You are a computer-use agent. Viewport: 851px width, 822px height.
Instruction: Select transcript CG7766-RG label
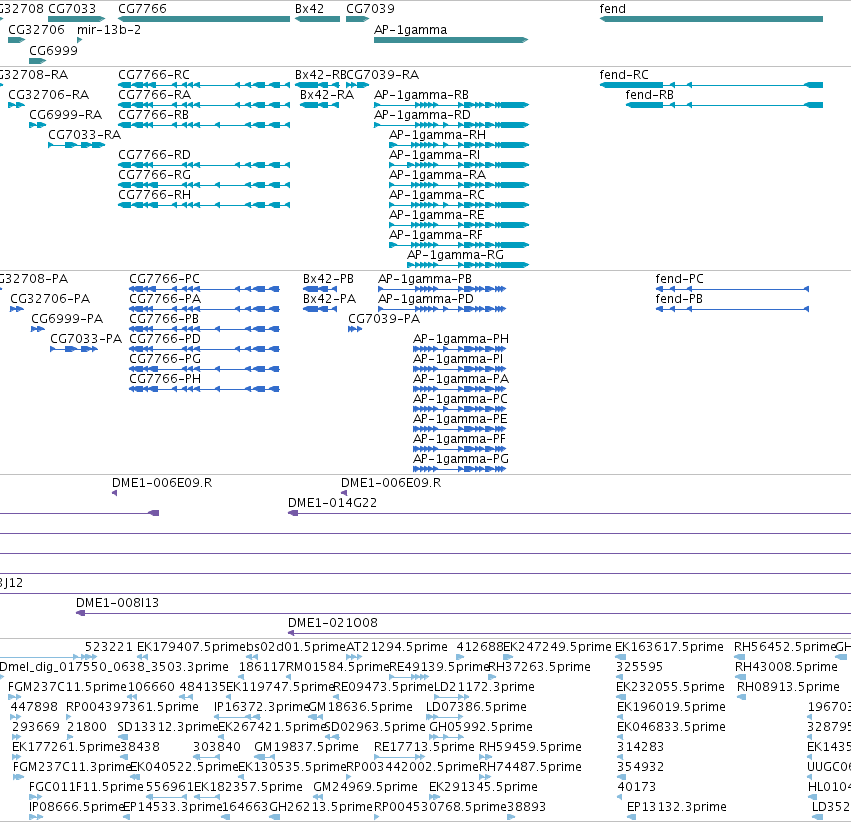(x=155, y=175)
